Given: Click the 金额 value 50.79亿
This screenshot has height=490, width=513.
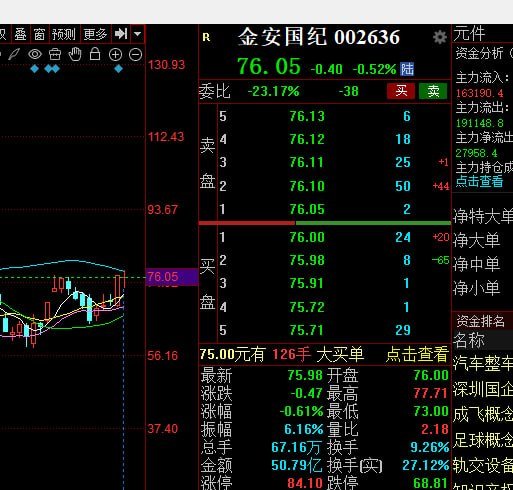Looking at the screenshot, I should pos(296,465).
